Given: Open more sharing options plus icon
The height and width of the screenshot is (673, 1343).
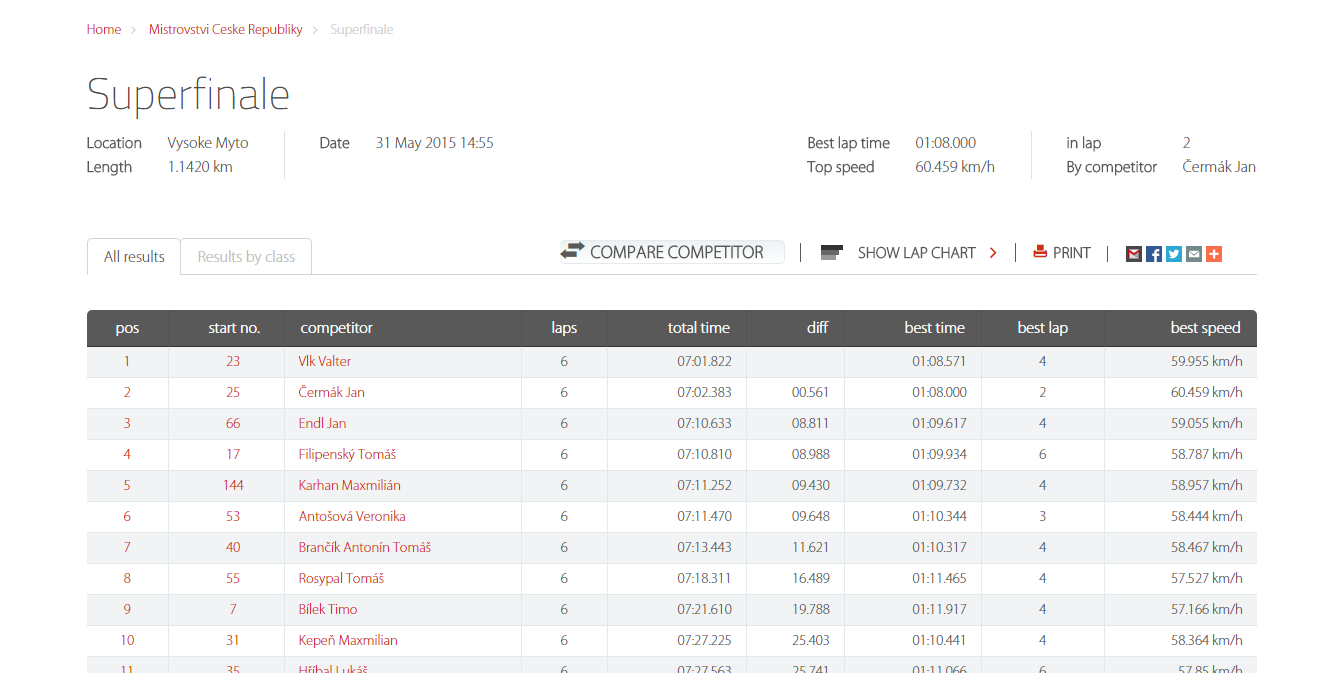Looking at the screenshot, I should pos(1213,254).
